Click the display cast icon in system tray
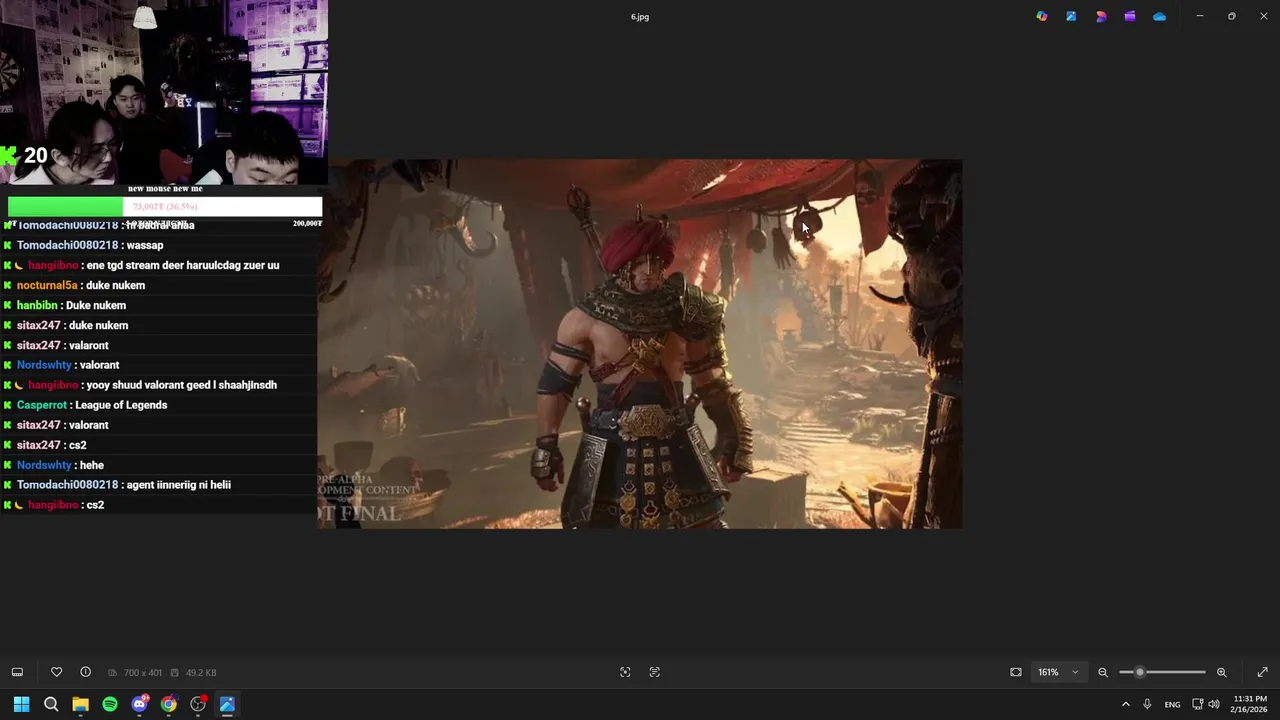 pos(1197,704)
